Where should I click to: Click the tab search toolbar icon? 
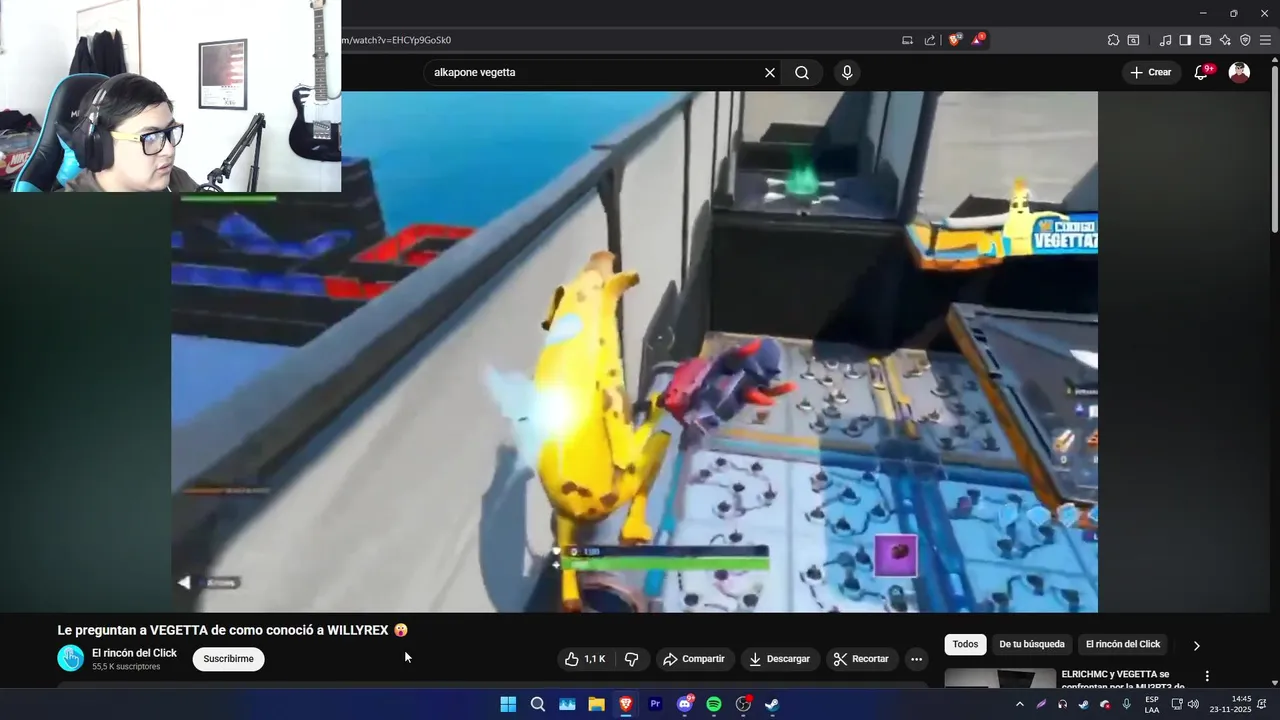1133,40
